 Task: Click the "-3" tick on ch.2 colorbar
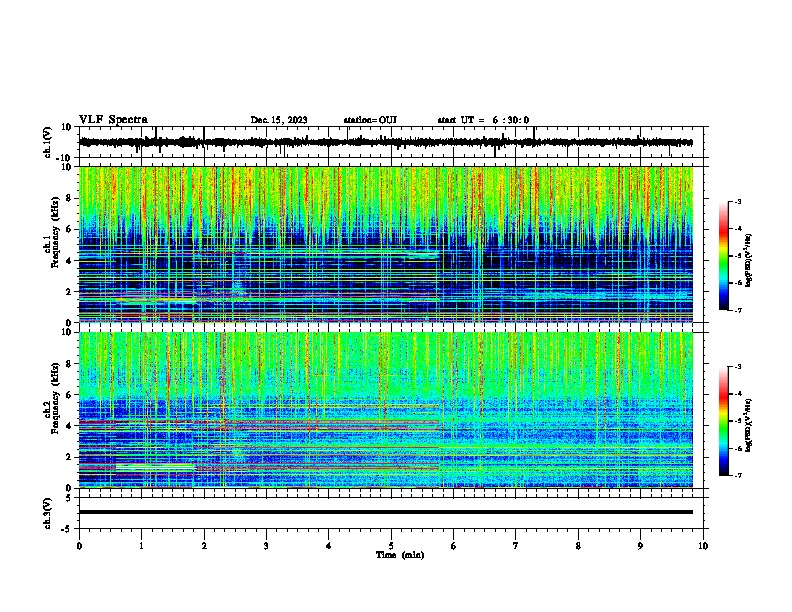click(737, 367)
